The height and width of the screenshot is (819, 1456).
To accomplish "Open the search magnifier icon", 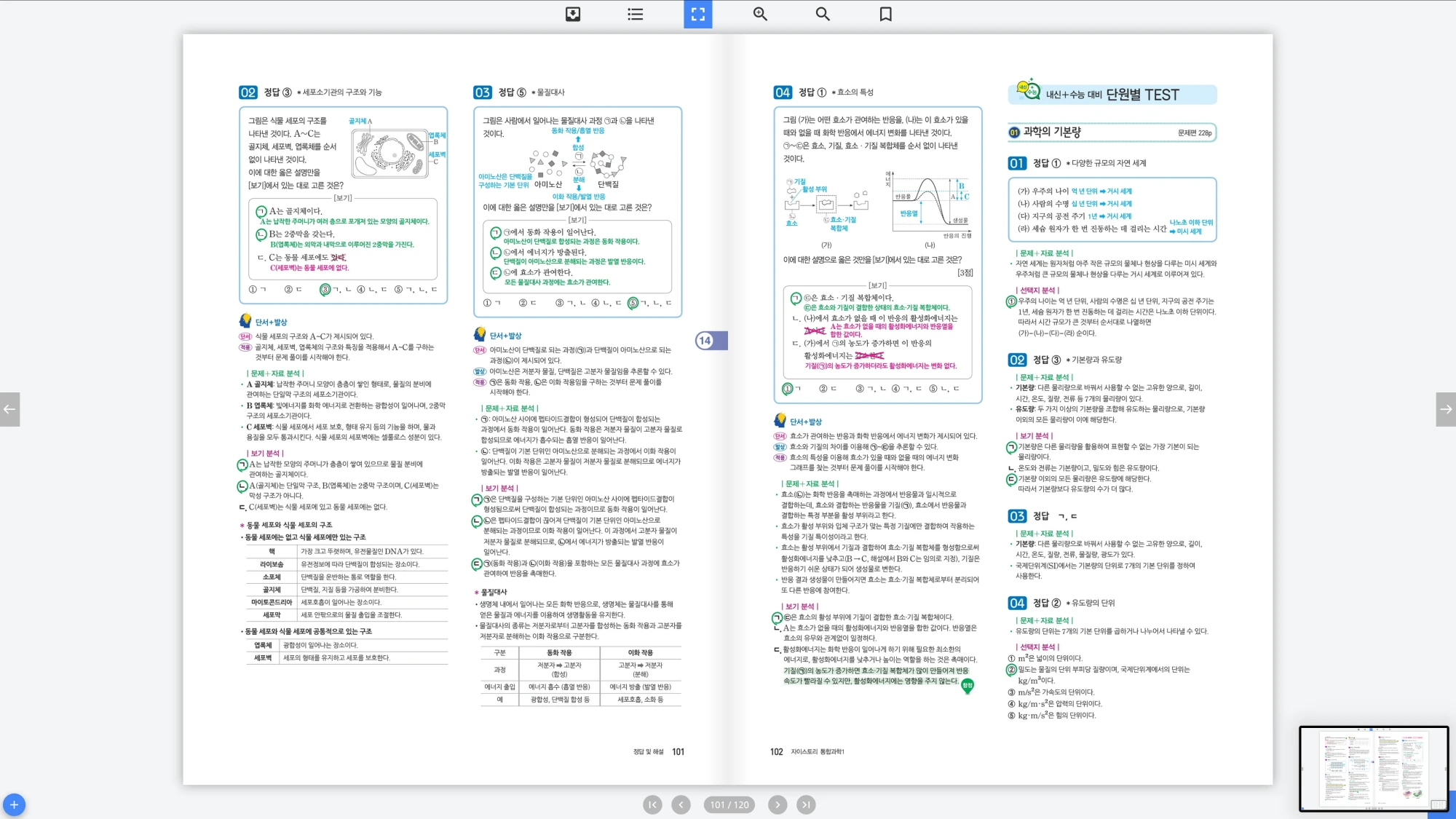I will pyautogui.click(x=823, y=14).
